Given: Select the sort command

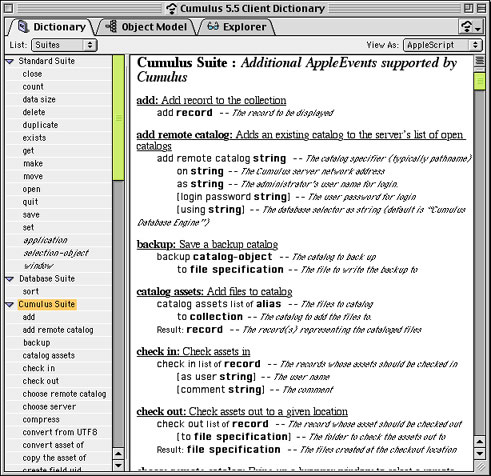Looking at the screenshot, I should click(31, 292).
